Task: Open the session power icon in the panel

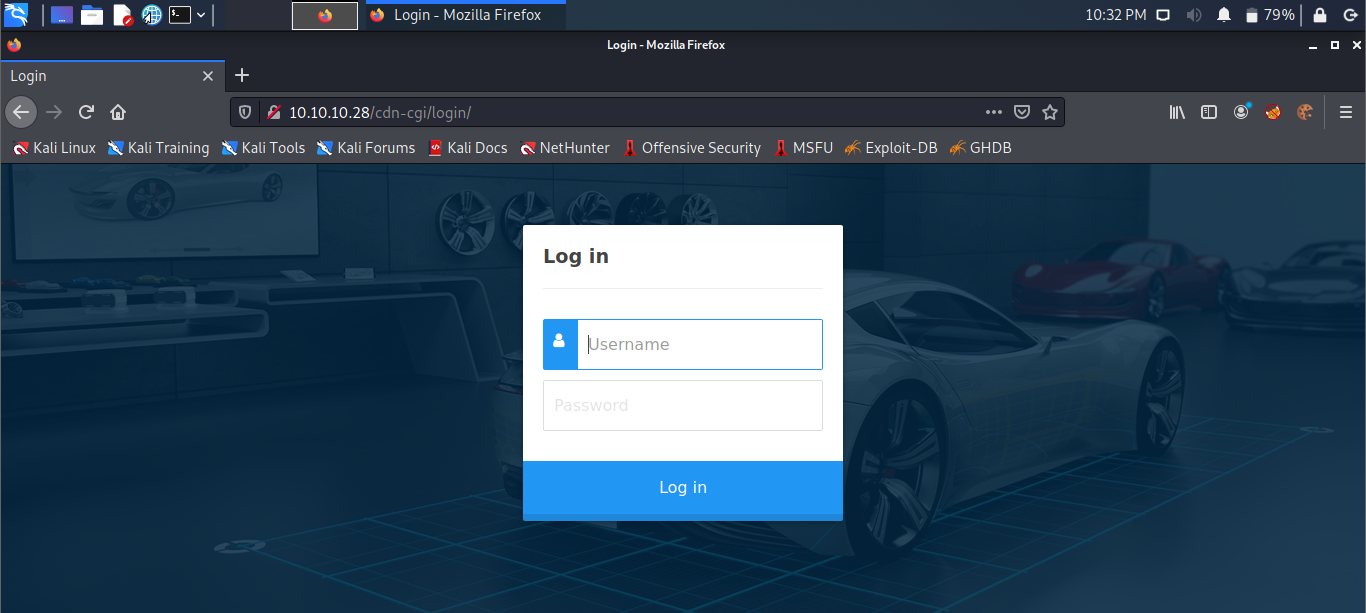Action: [1349, 15]
